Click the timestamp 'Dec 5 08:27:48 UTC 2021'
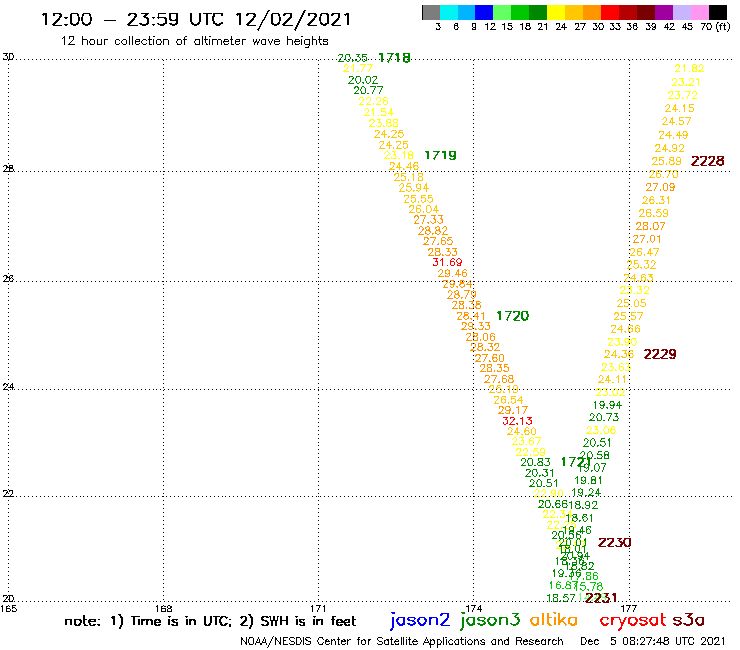This screenshot has height=650, width=740. 653,642
